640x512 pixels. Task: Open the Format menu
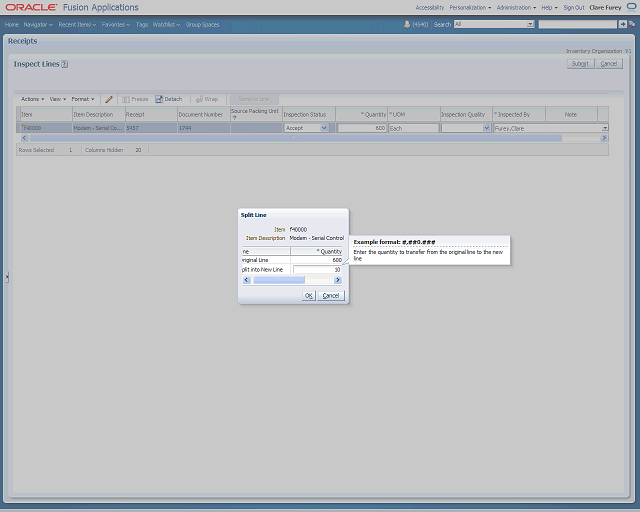(x=83, y=99)
